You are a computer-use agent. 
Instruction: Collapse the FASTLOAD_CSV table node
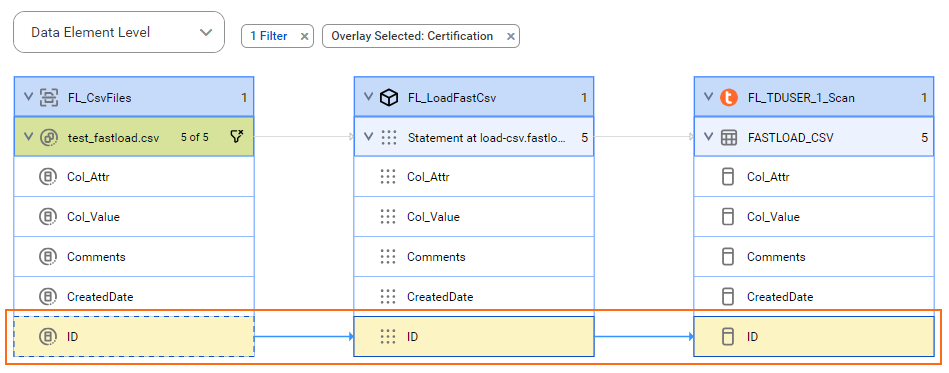[x=708, y=137]
